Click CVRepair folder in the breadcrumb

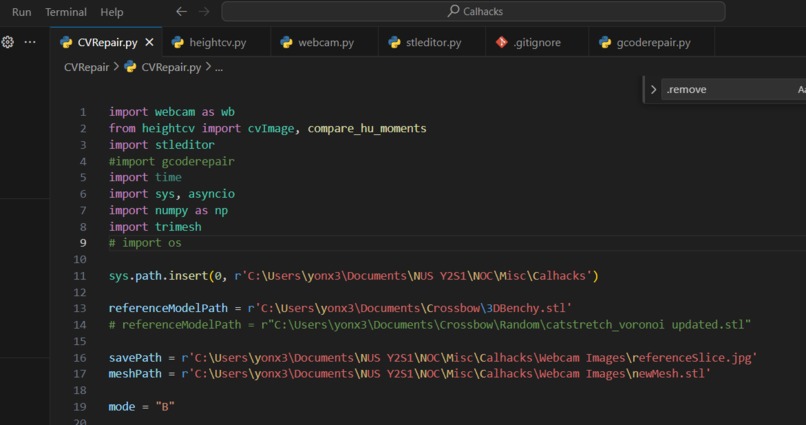(86, 67)
